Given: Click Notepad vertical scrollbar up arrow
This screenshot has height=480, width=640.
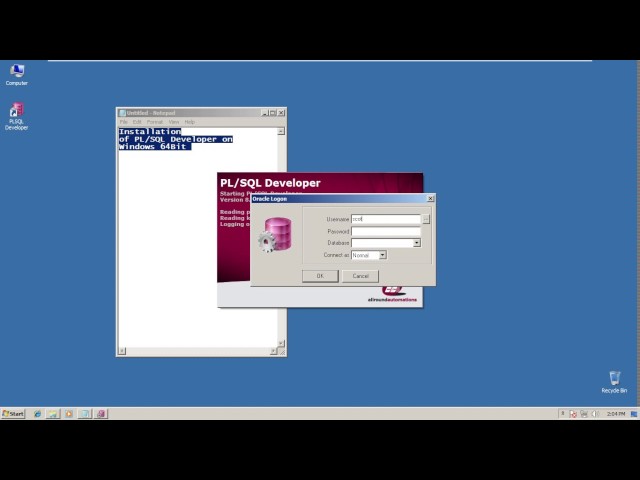Looking at the screenshot, I should (281, 131).
